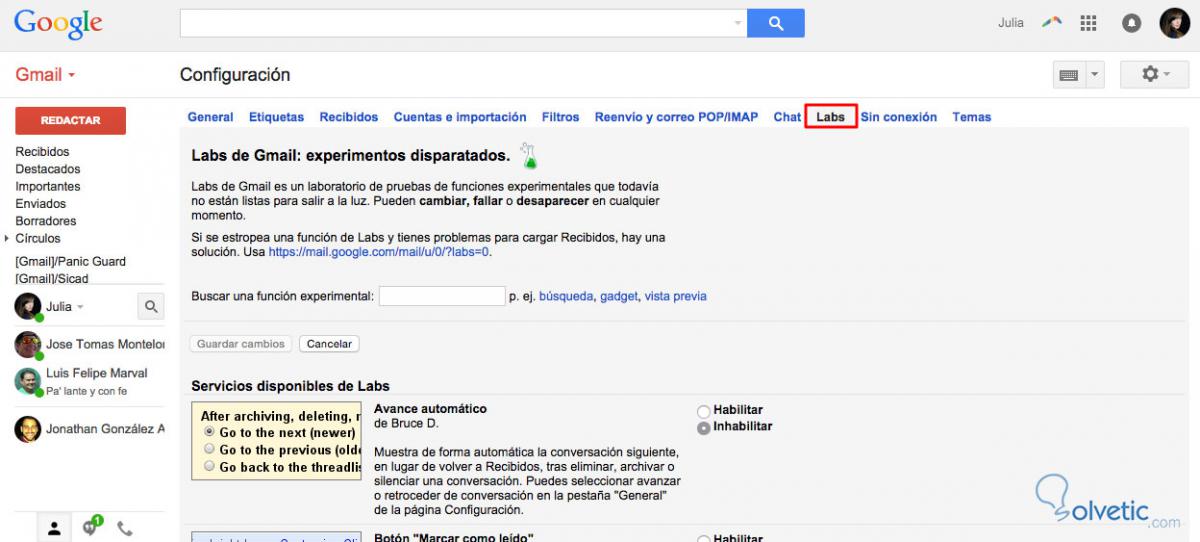The image size is (1200, 542).
Task: Click the Cancelar button
Action: 329,344
